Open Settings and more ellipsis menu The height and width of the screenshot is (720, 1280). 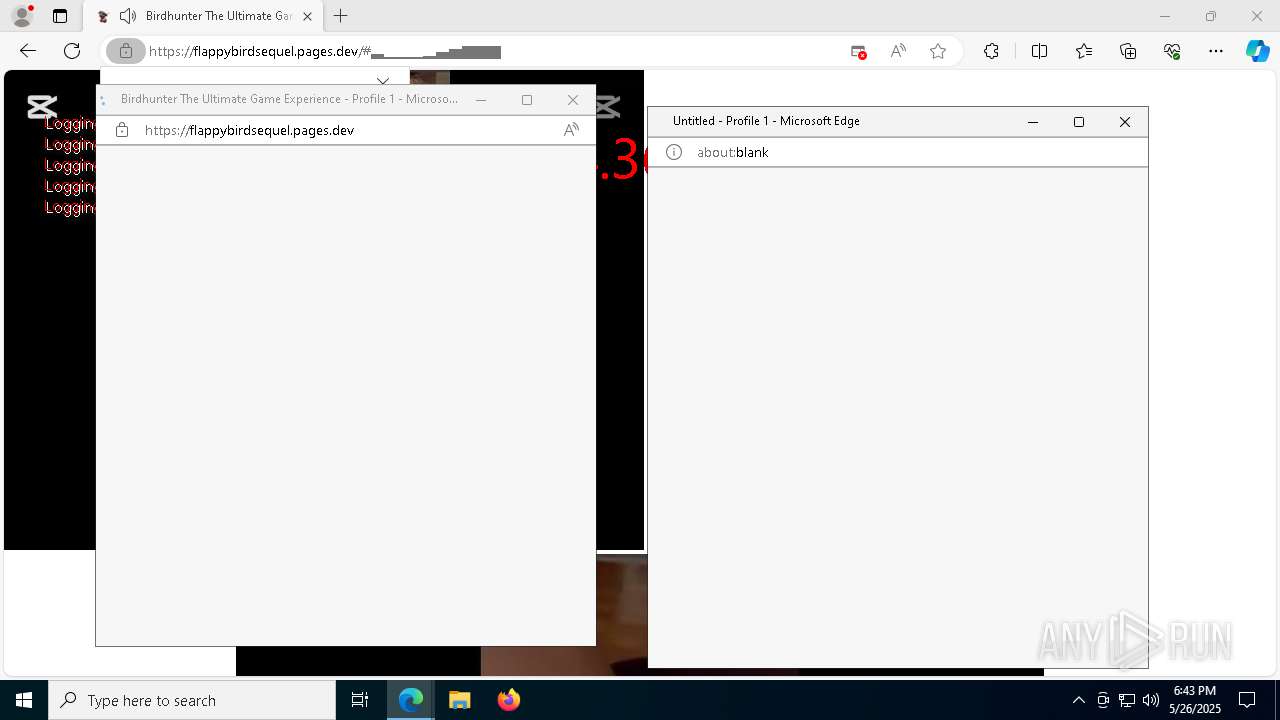tap(1216, 51)
